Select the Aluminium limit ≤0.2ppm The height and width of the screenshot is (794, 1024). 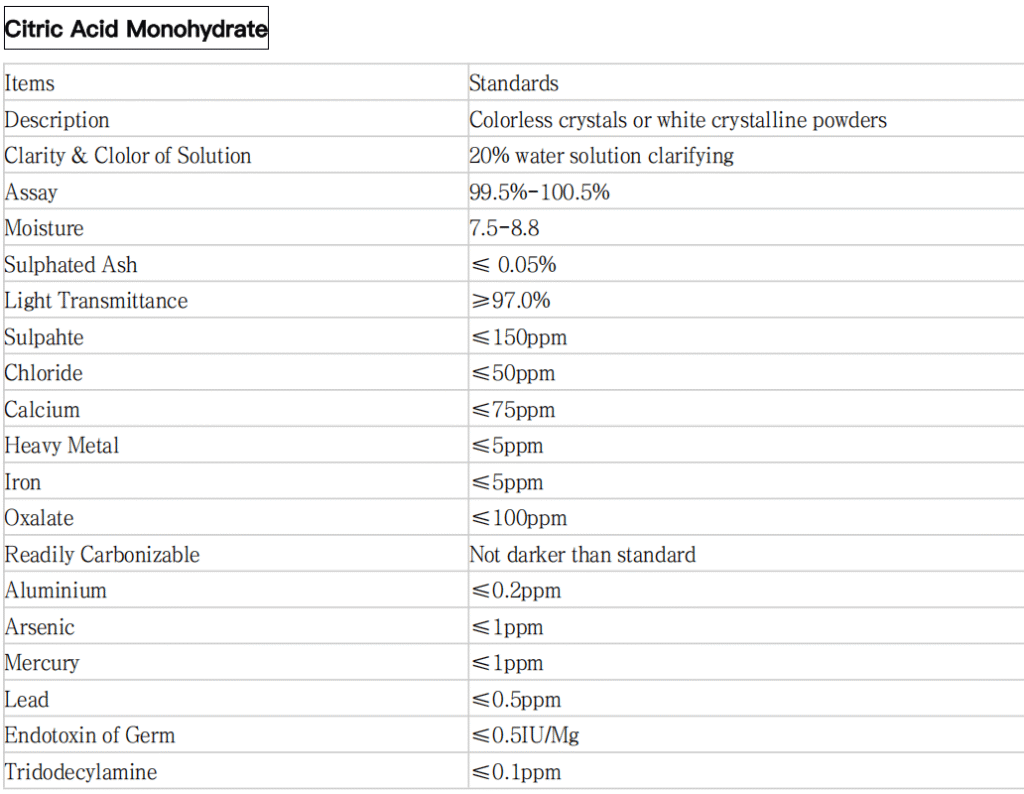[515, 591]
